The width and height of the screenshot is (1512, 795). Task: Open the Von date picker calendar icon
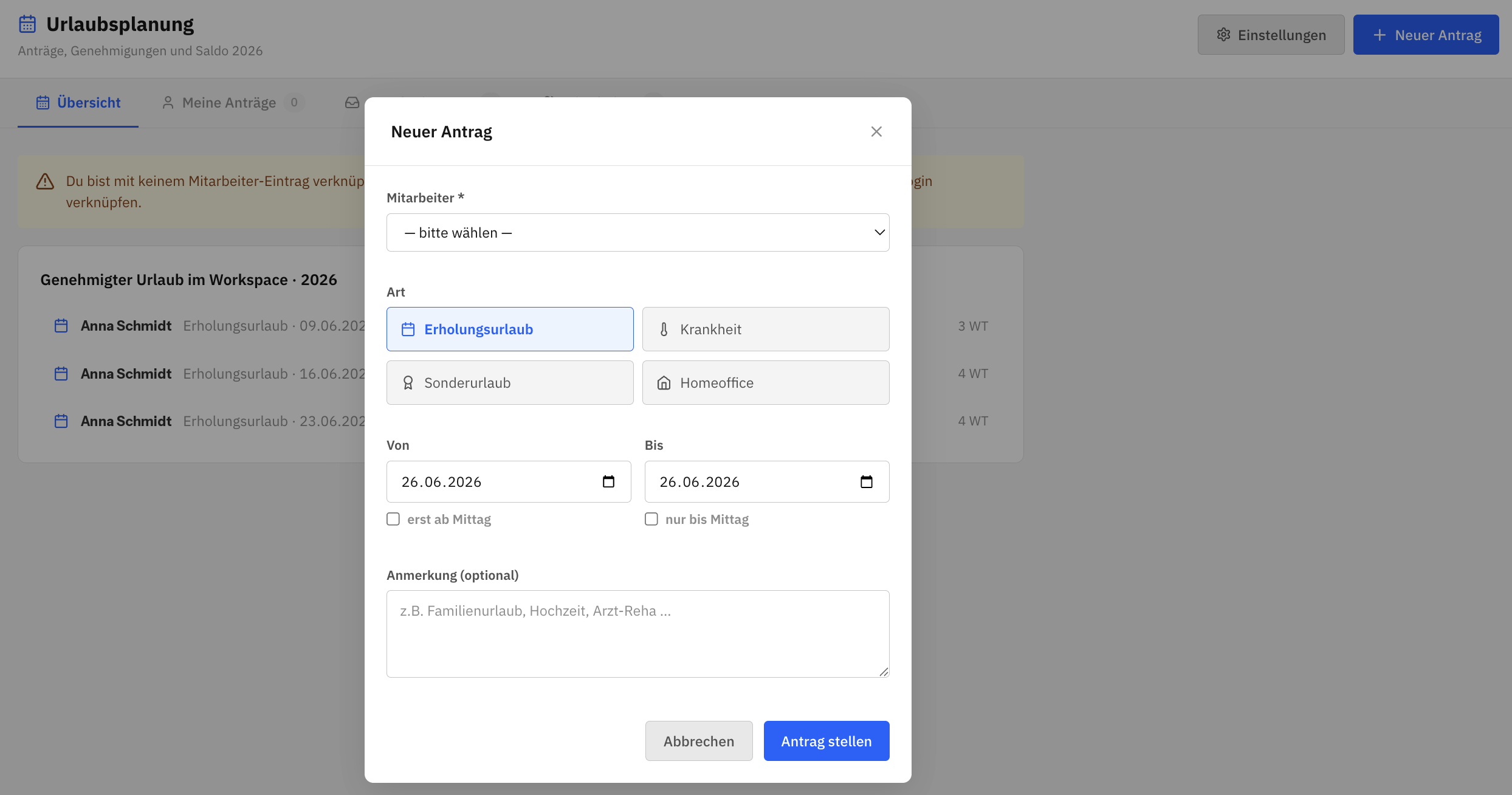[608, 481]
